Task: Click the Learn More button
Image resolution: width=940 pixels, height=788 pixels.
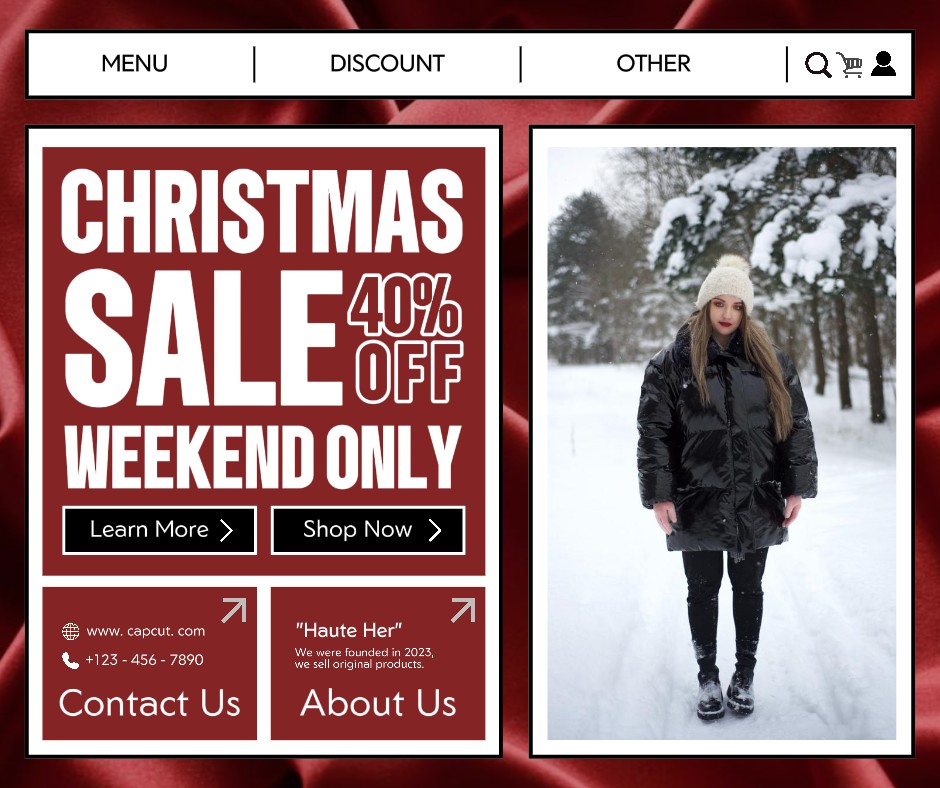Action: [x=159, y=530]
